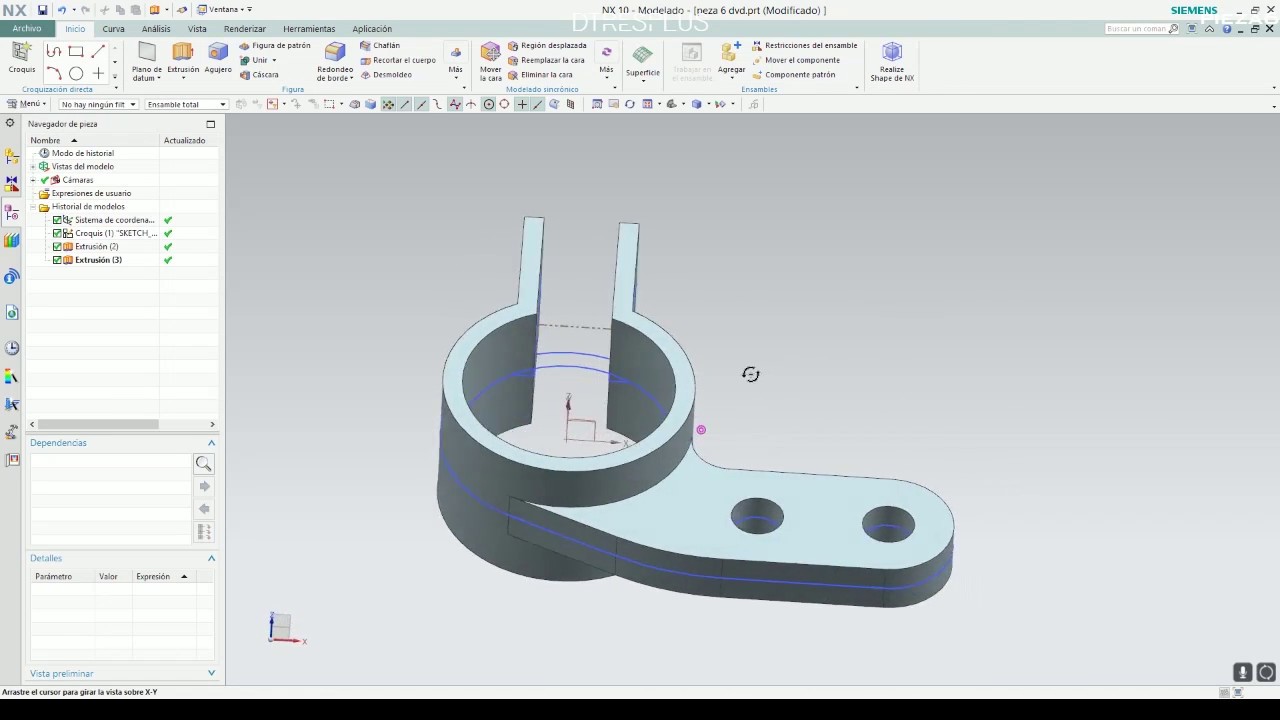1280x720 pixels.
Task: Expand Vistas del modelo node
Action: pyautogui.click(x=33, y=167)
